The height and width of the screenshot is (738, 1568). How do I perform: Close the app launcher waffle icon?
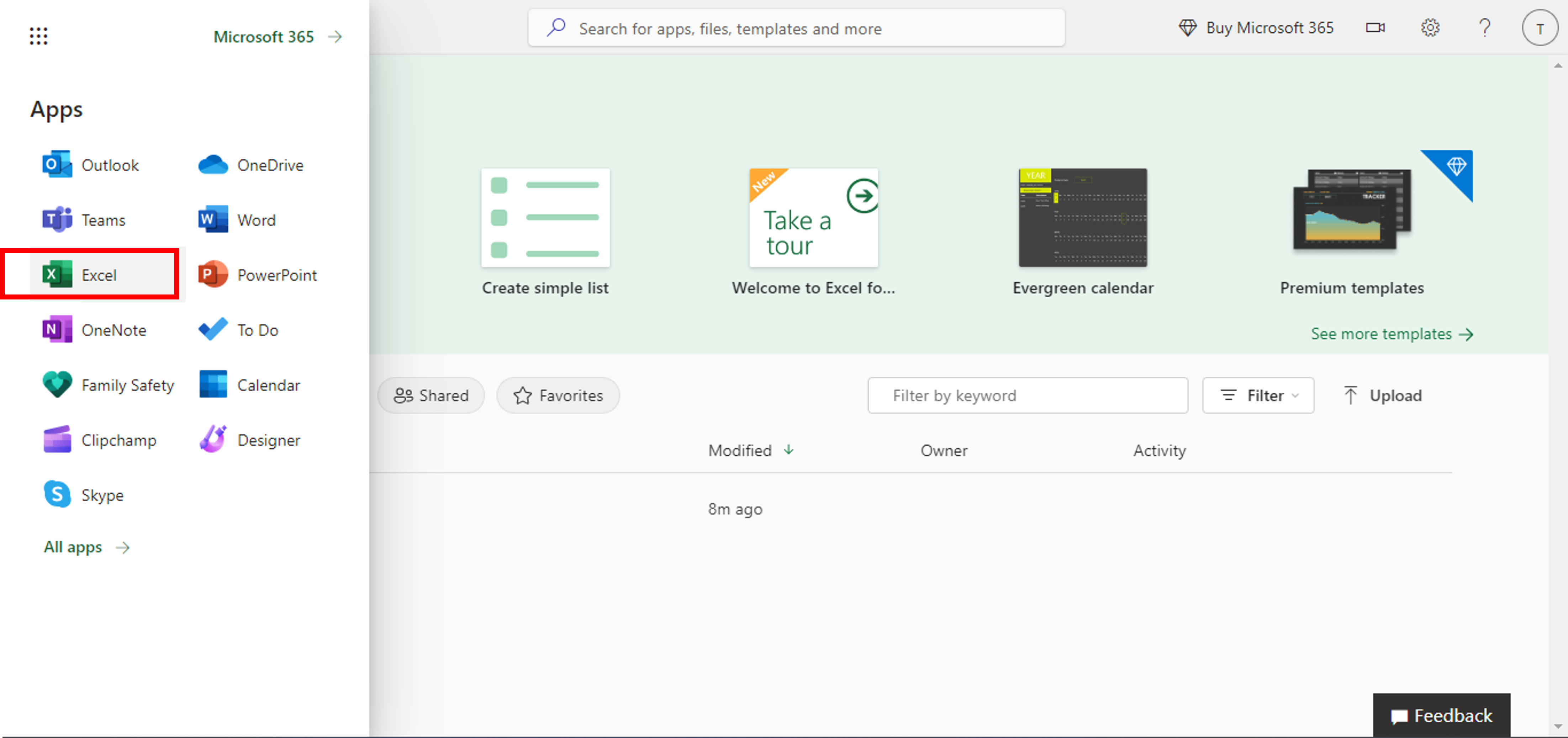tap(38, 37)
